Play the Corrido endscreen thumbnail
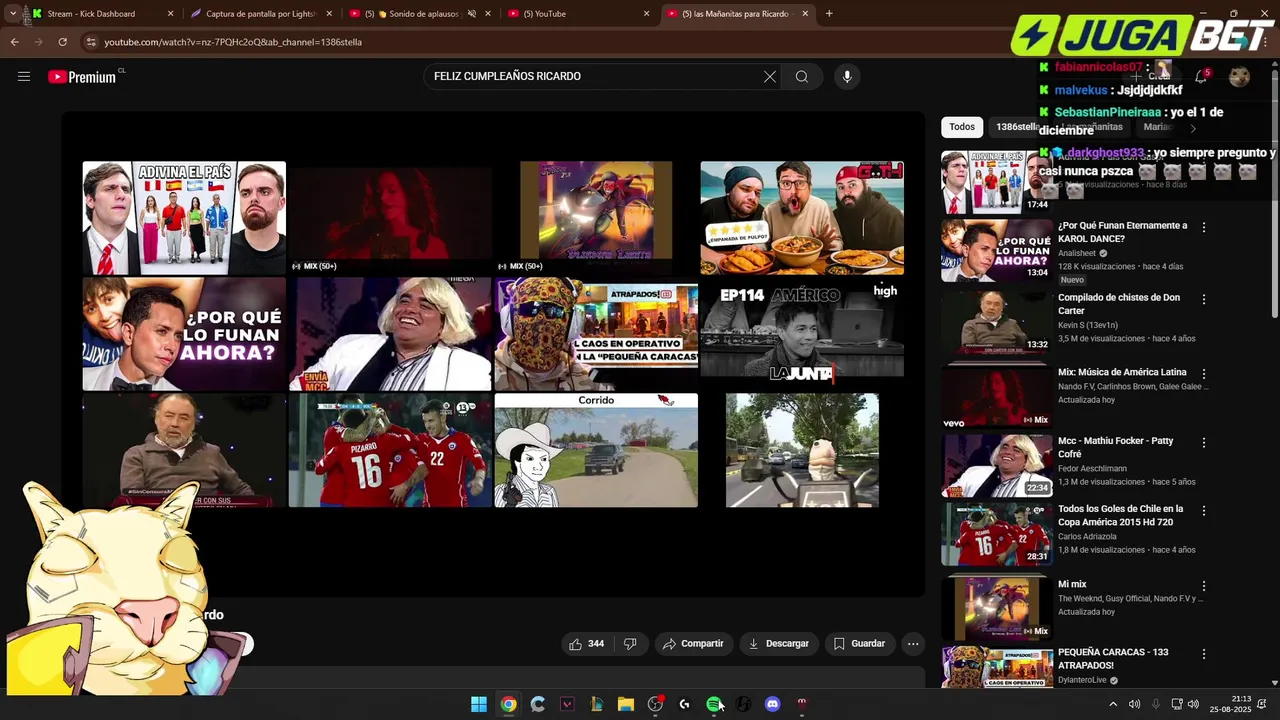This screenshot has height=720, width=1280. 596,450
